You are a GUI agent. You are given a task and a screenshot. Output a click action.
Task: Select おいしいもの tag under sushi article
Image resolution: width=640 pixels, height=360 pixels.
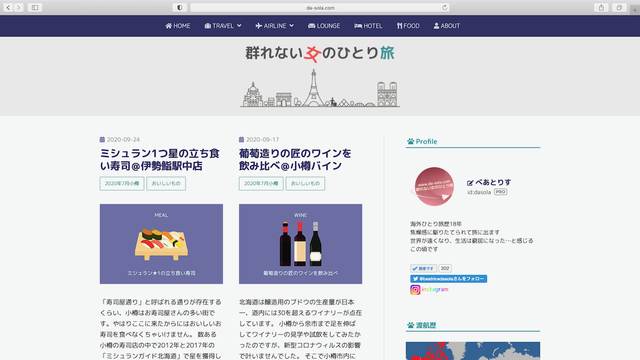point(166,184)
